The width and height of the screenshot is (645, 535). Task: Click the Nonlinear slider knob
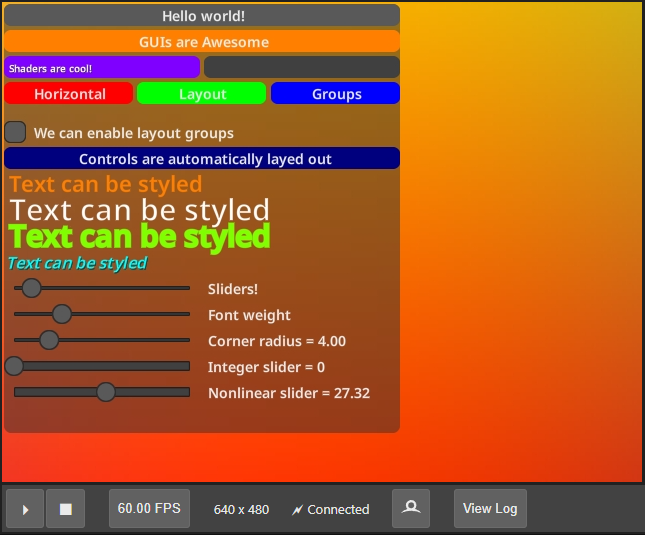[x=106, y=392]
